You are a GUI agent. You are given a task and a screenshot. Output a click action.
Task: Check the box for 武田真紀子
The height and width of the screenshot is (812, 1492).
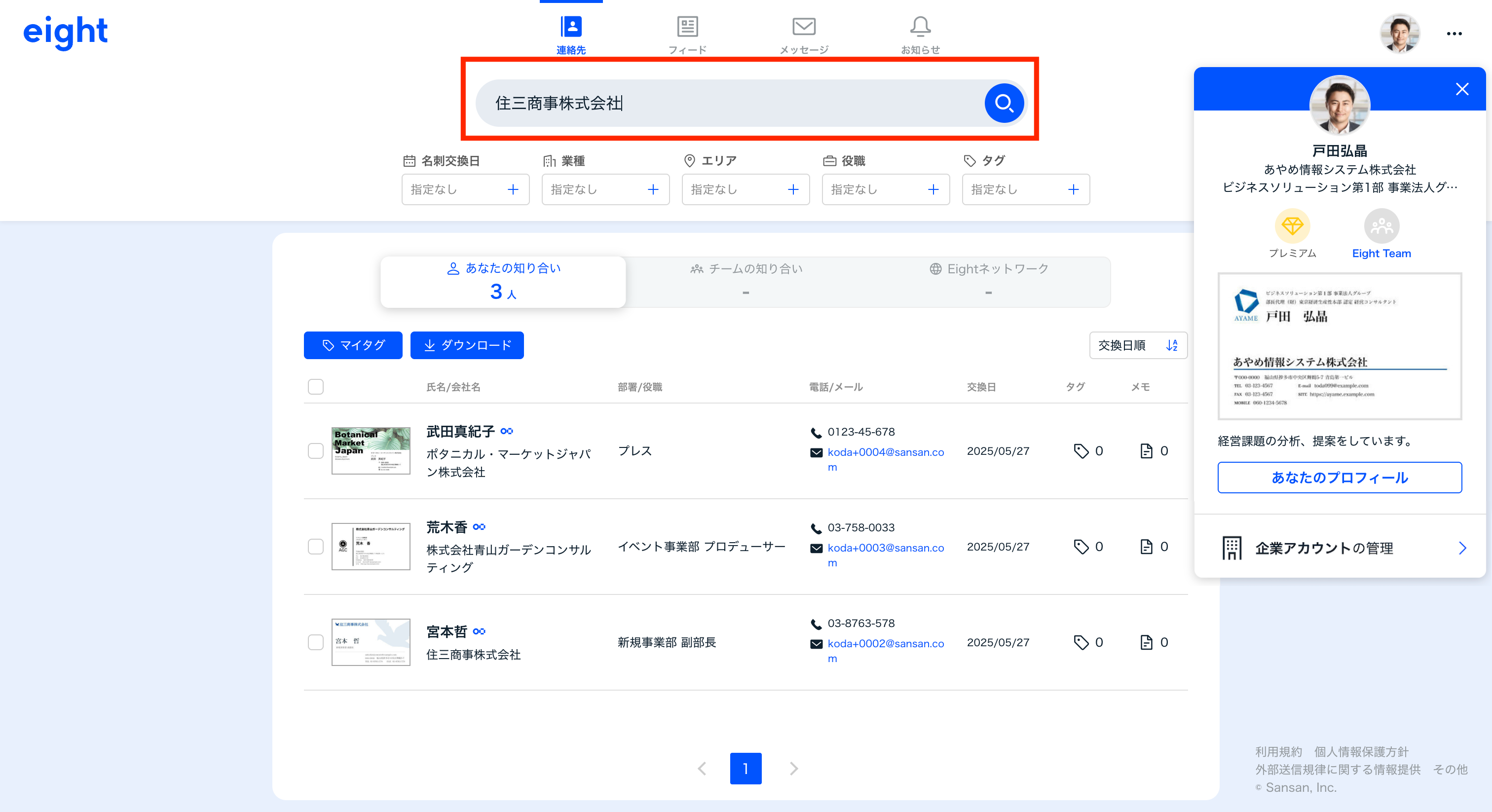tap(316, 450)
